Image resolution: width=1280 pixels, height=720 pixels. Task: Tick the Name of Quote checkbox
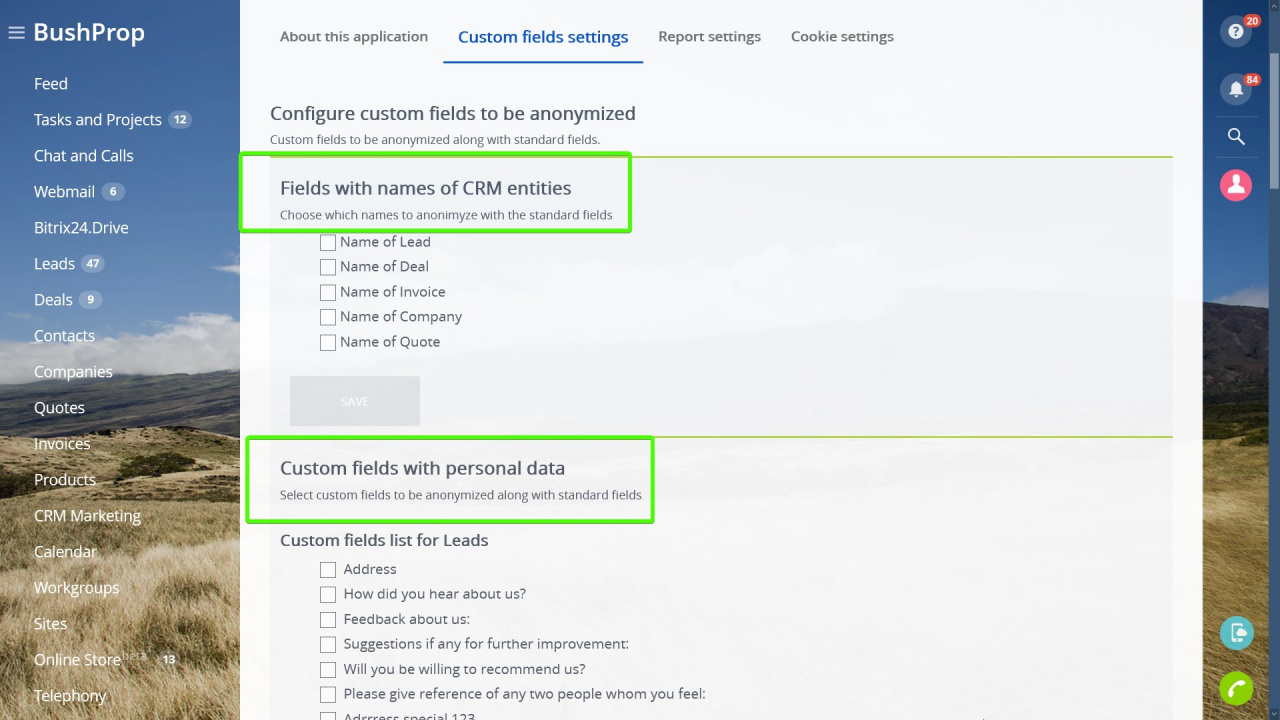328,342
